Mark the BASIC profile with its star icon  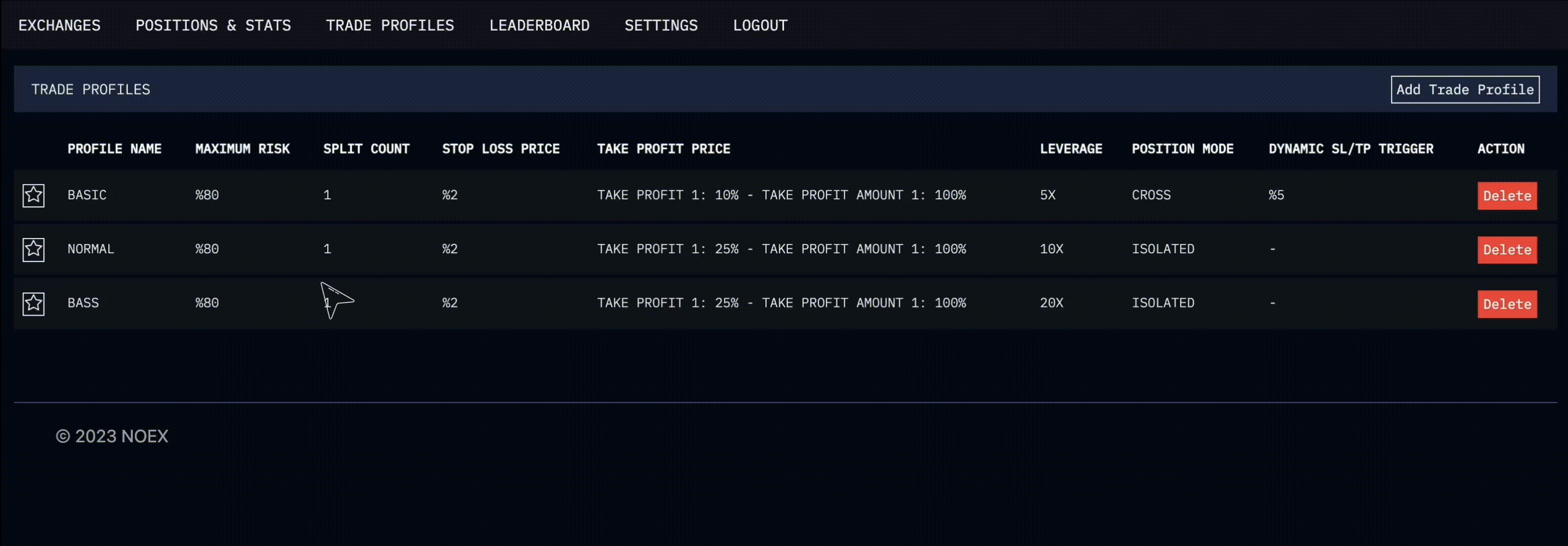[x=33, y=195]
